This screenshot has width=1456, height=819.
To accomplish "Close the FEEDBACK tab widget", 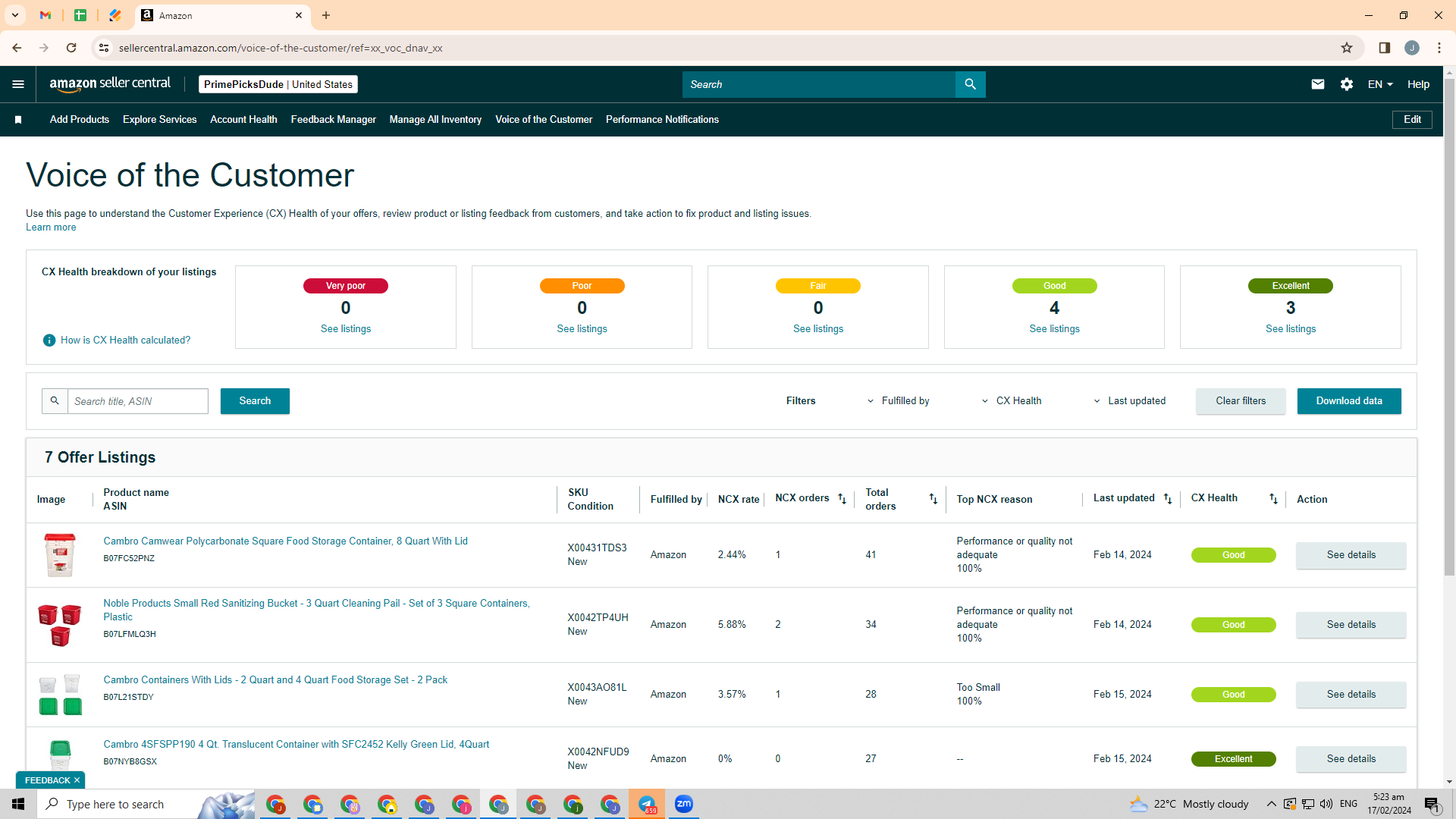I will click(77, 780).
